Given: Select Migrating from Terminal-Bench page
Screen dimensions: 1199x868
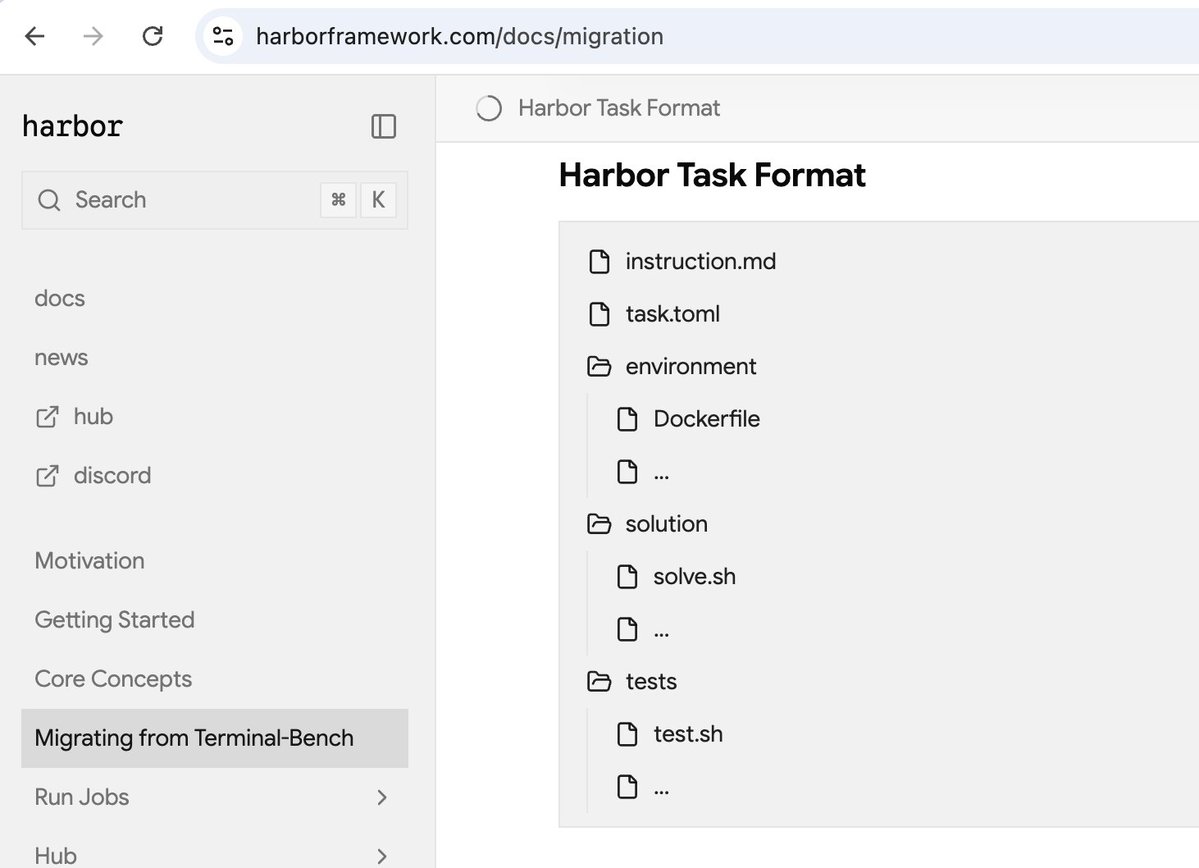Looking at the screenshot, I should coord(215,738).
